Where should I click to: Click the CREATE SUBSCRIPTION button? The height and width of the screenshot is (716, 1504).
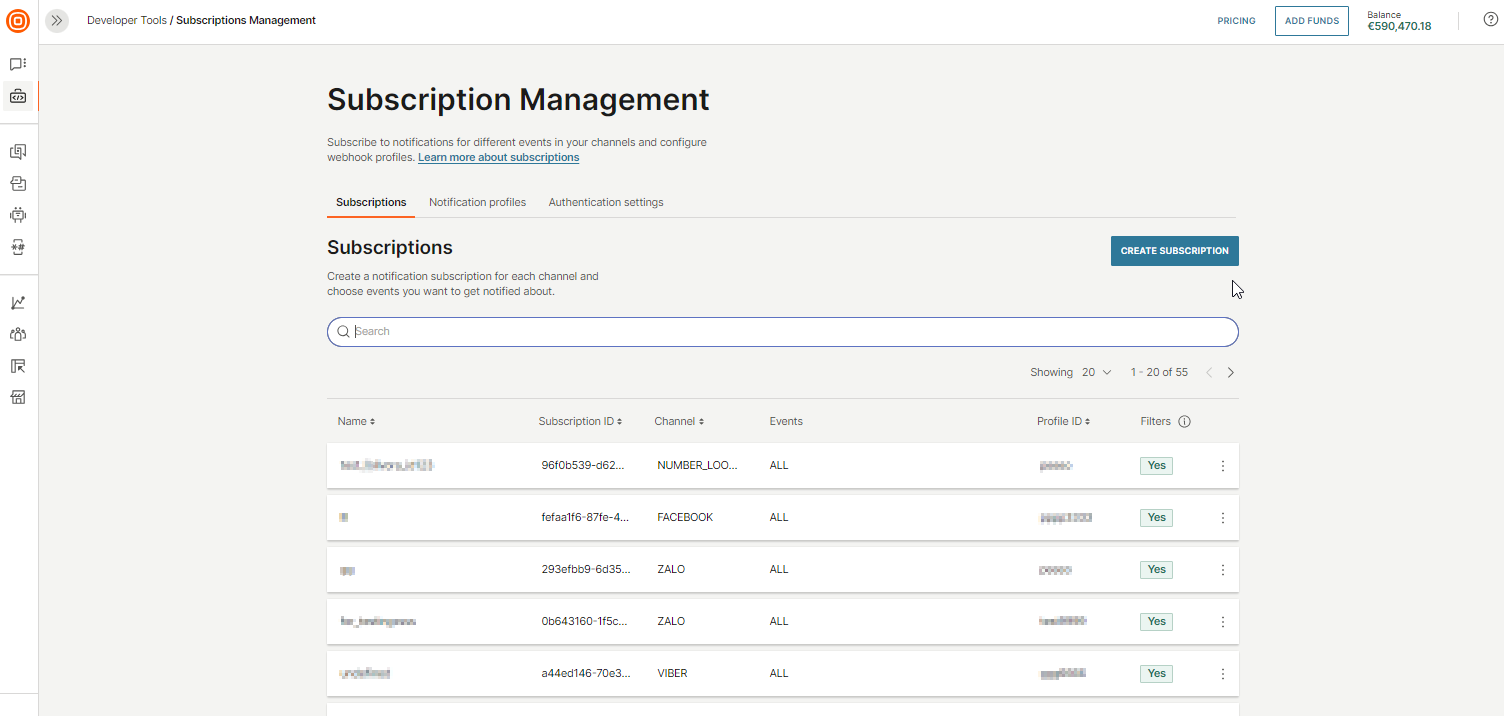pyautogui.click(x=1174, y=250)
